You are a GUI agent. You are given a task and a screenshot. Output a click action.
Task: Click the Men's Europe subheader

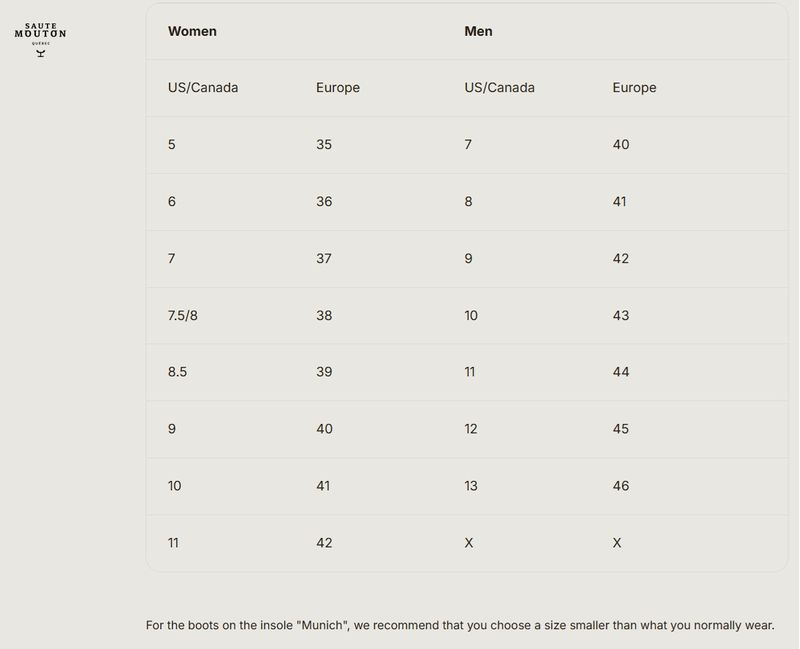click(x=634, y=88)
